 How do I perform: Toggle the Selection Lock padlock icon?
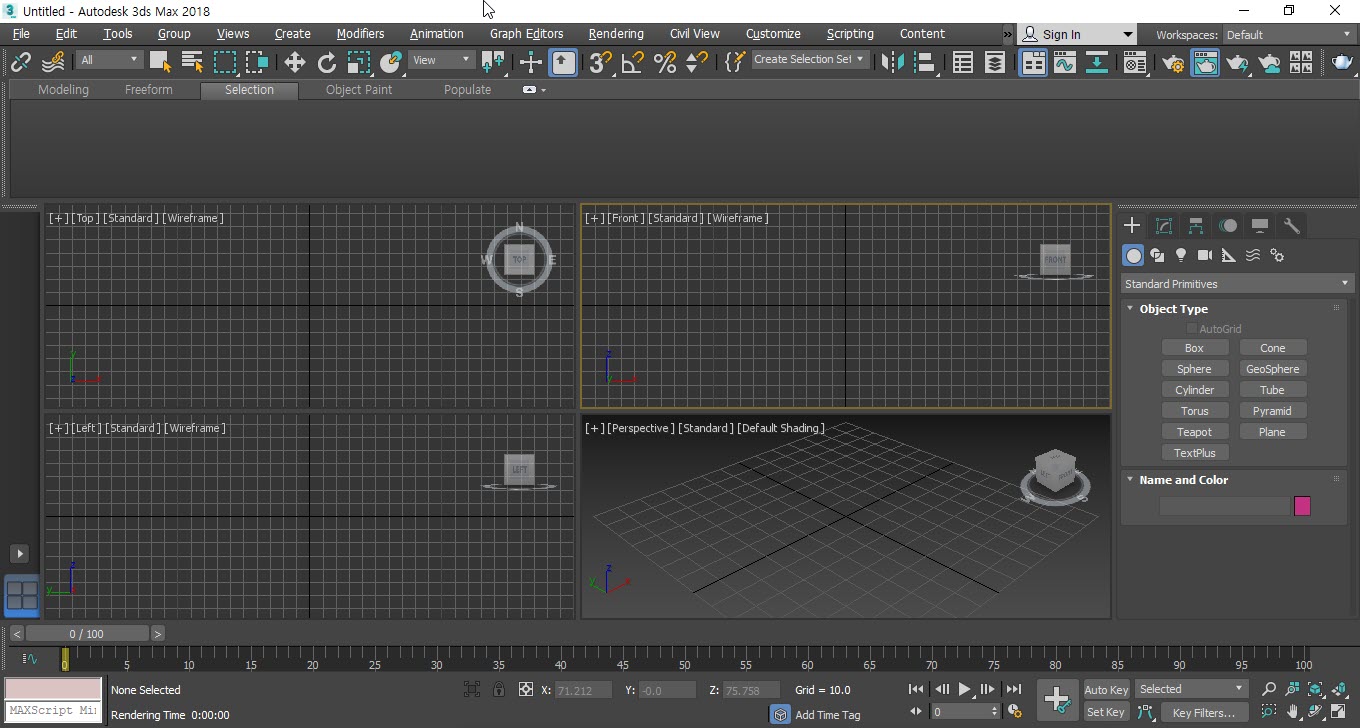pos(499,690)
